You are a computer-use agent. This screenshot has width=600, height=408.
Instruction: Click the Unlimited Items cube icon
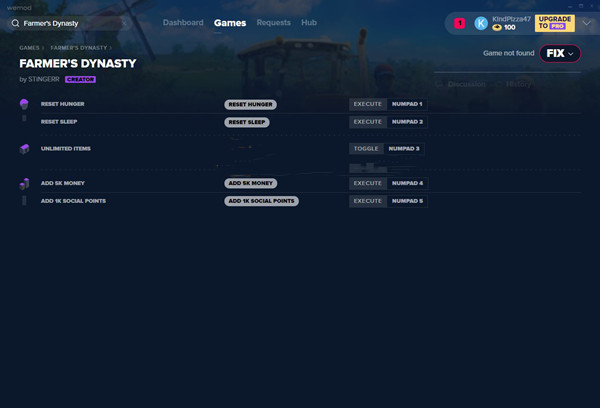pyautogui.click(x=24, y=149)
